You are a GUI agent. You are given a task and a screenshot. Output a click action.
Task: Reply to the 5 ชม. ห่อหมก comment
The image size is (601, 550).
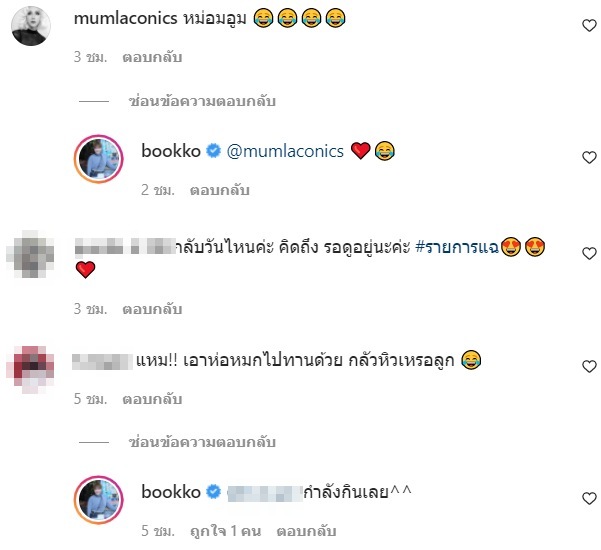152,399
